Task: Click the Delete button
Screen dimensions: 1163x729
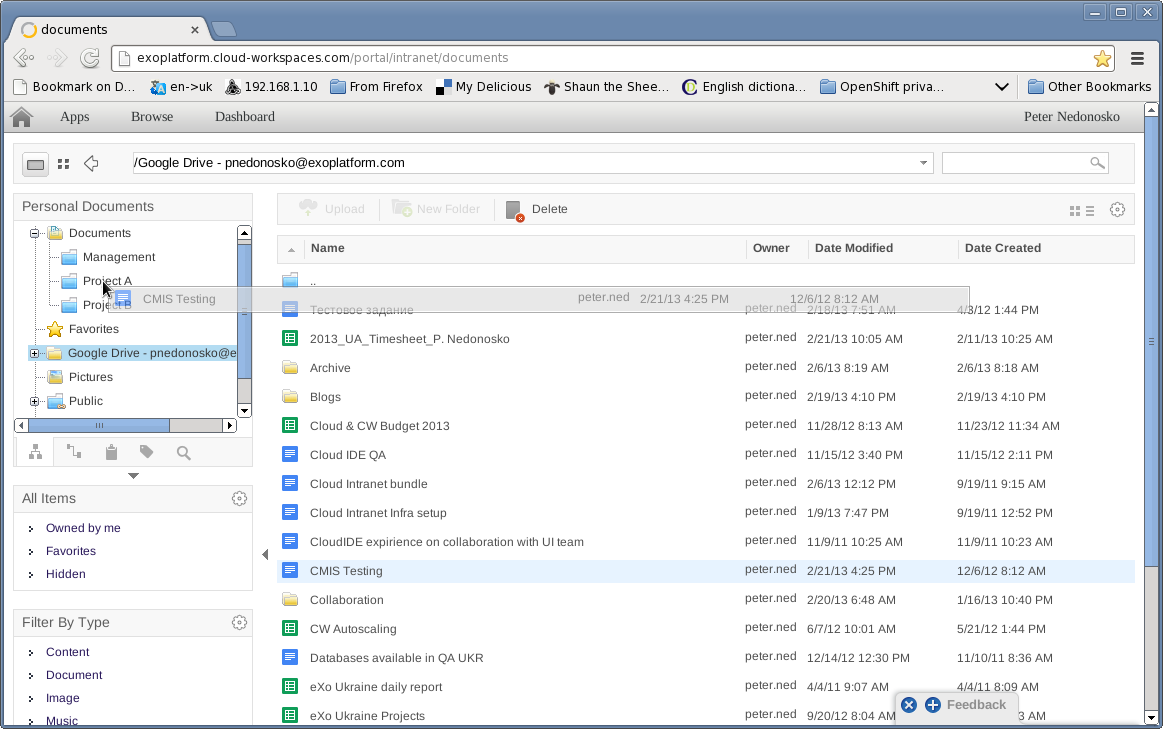Action: [x=536, y=210]
